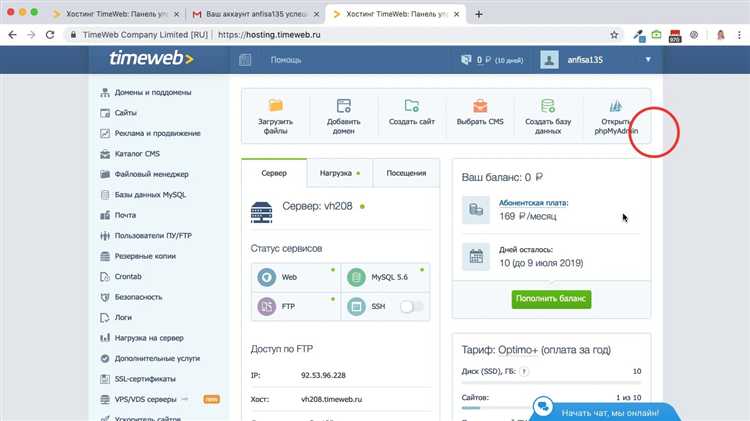This screenshot has height=421, width=750.
Task: Click the 0 ₽ balance in header
Action: [484, 60]
